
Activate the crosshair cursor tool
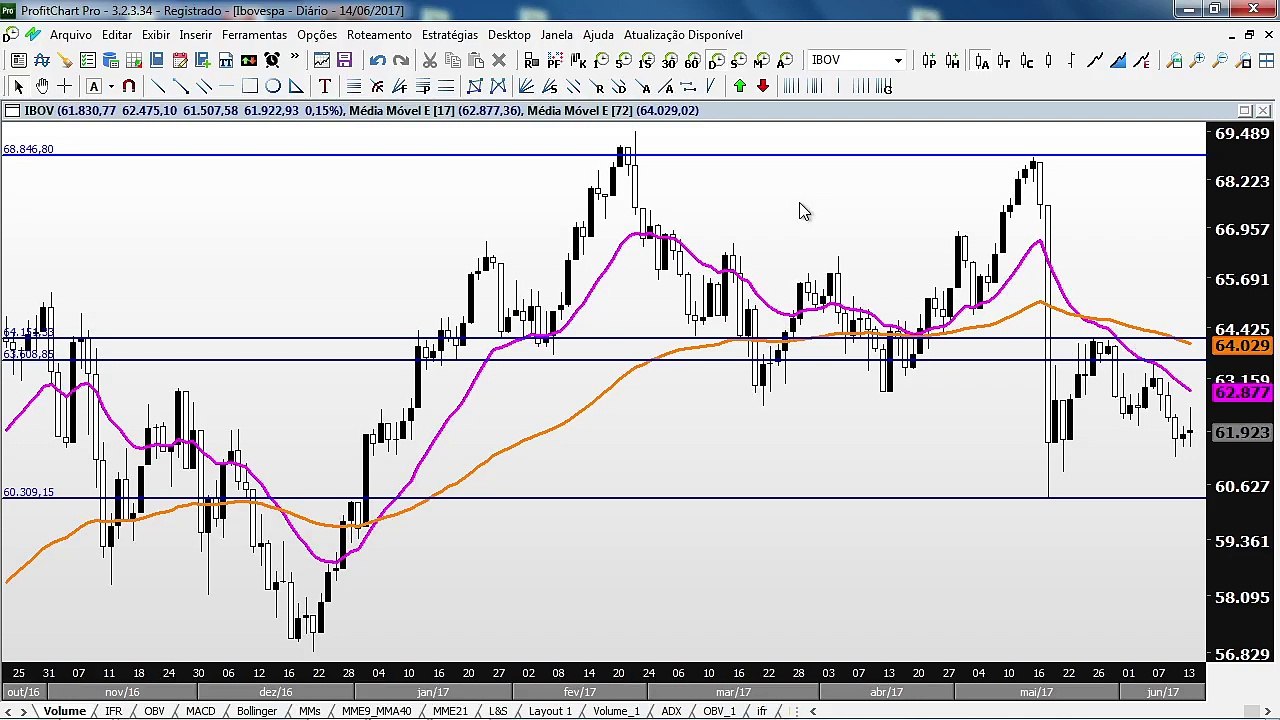(65, 86)
